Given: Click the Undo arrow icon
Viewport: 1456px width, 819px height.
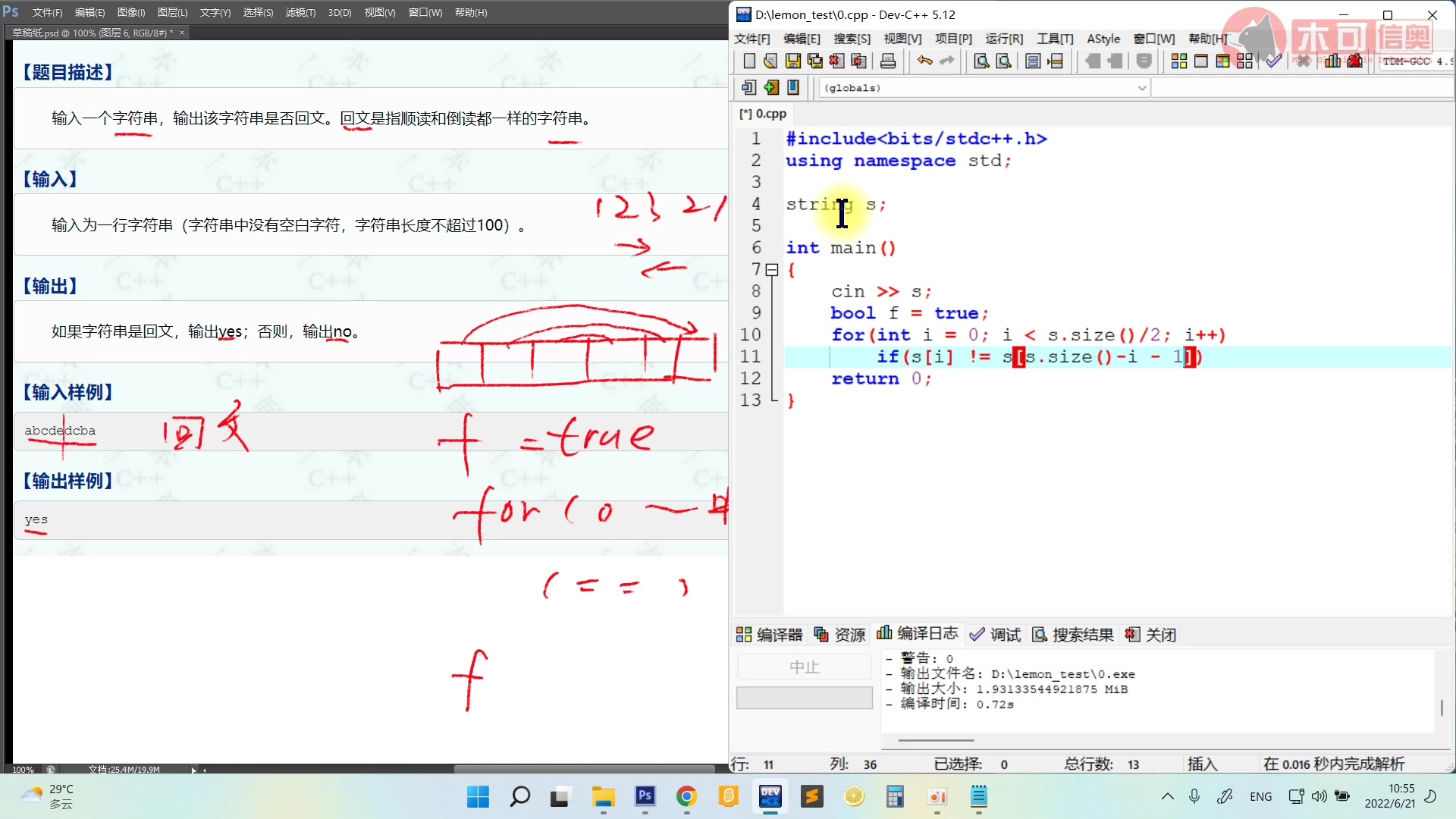Looking at the screenshot, I should [924, 61].
